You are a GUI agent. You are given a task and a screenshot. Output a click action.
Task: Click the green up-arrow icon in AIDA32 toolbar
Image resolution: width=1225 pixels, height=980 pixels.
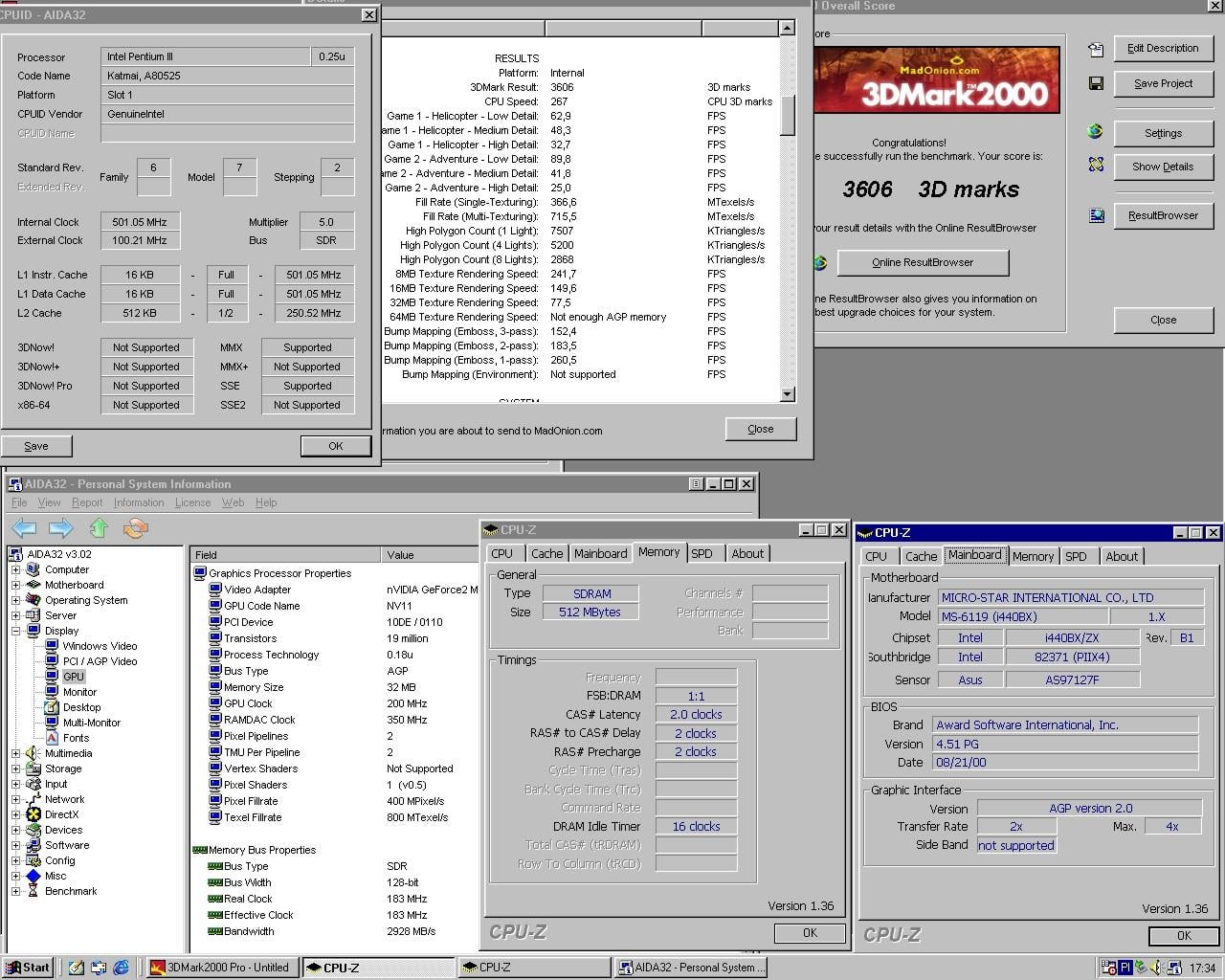[98, 527]
